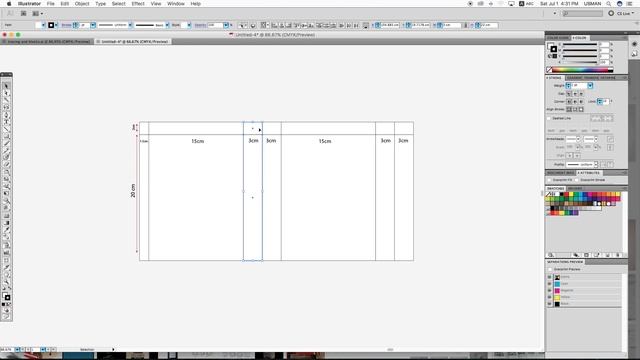Enable the Overprint Stroke checkbox

577,180
